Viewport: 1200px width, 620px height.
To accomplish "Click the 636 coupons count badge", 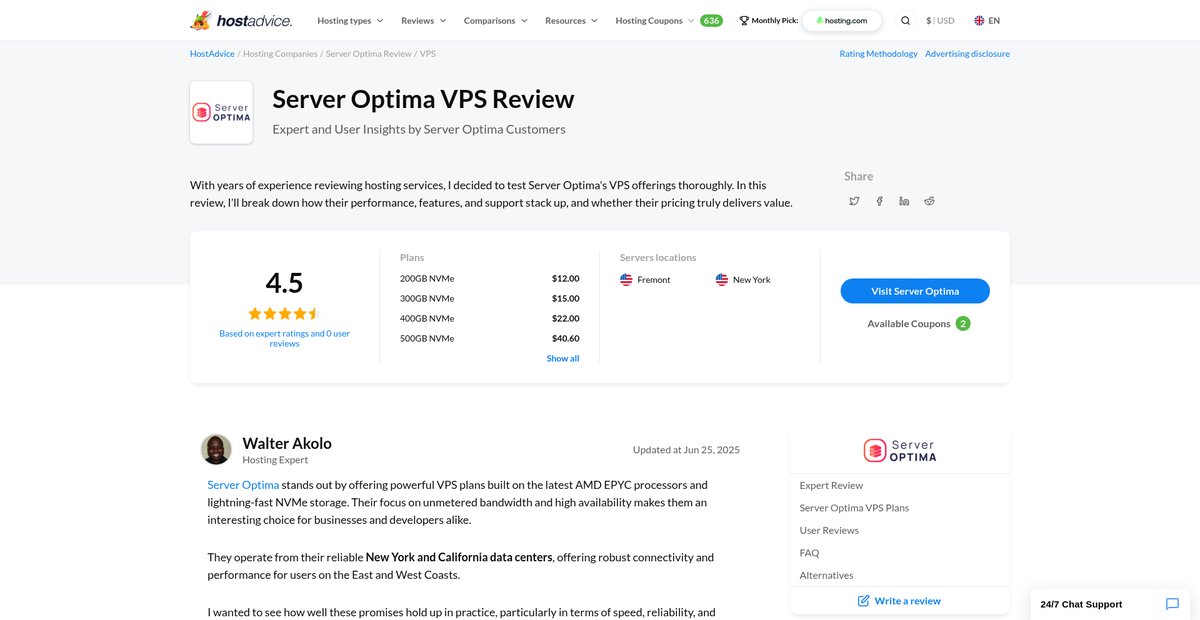I will tap(711, 20).
